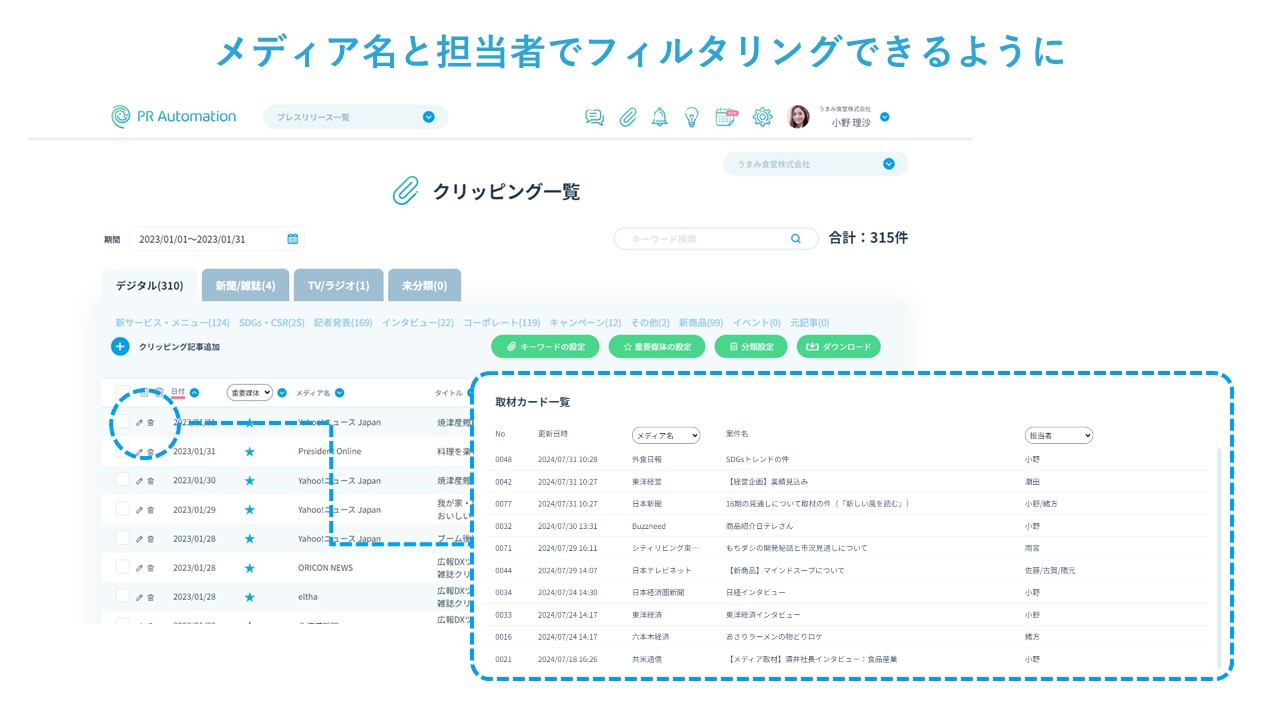Switch to the 新聞/雑誌(4) tab

coord(245,286)
